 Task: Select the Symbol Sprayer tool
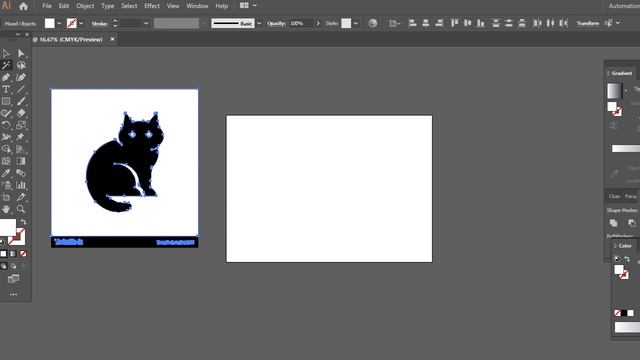(x=6, y=185)
